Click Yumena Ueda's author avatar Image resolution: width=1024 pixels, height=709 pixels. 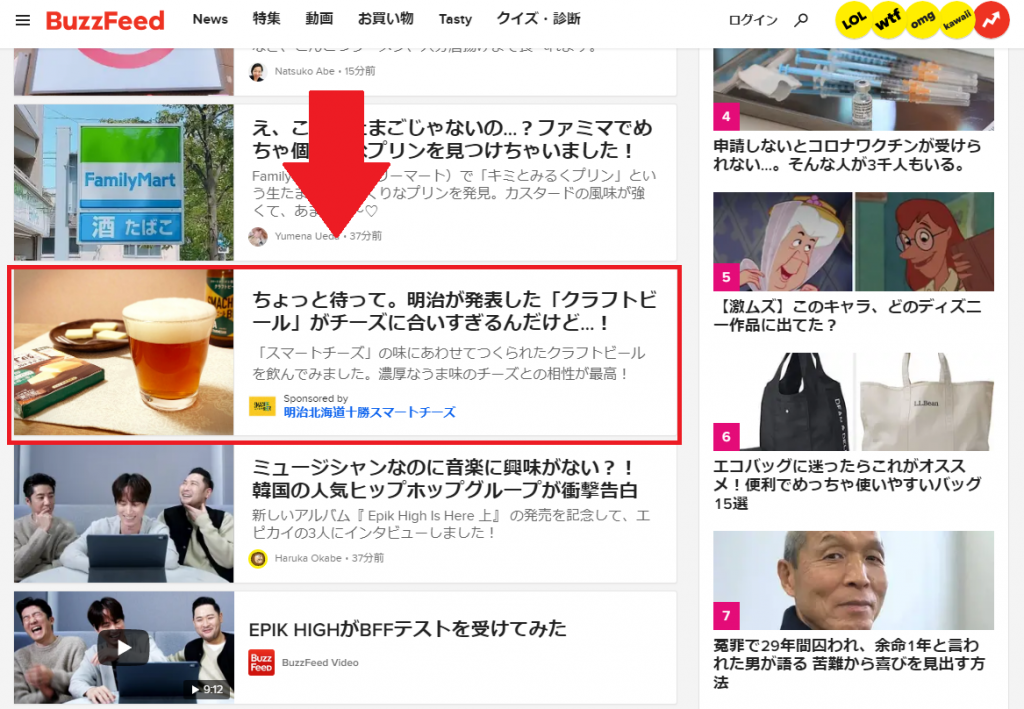pyautogui.click(x=258, y=236)
